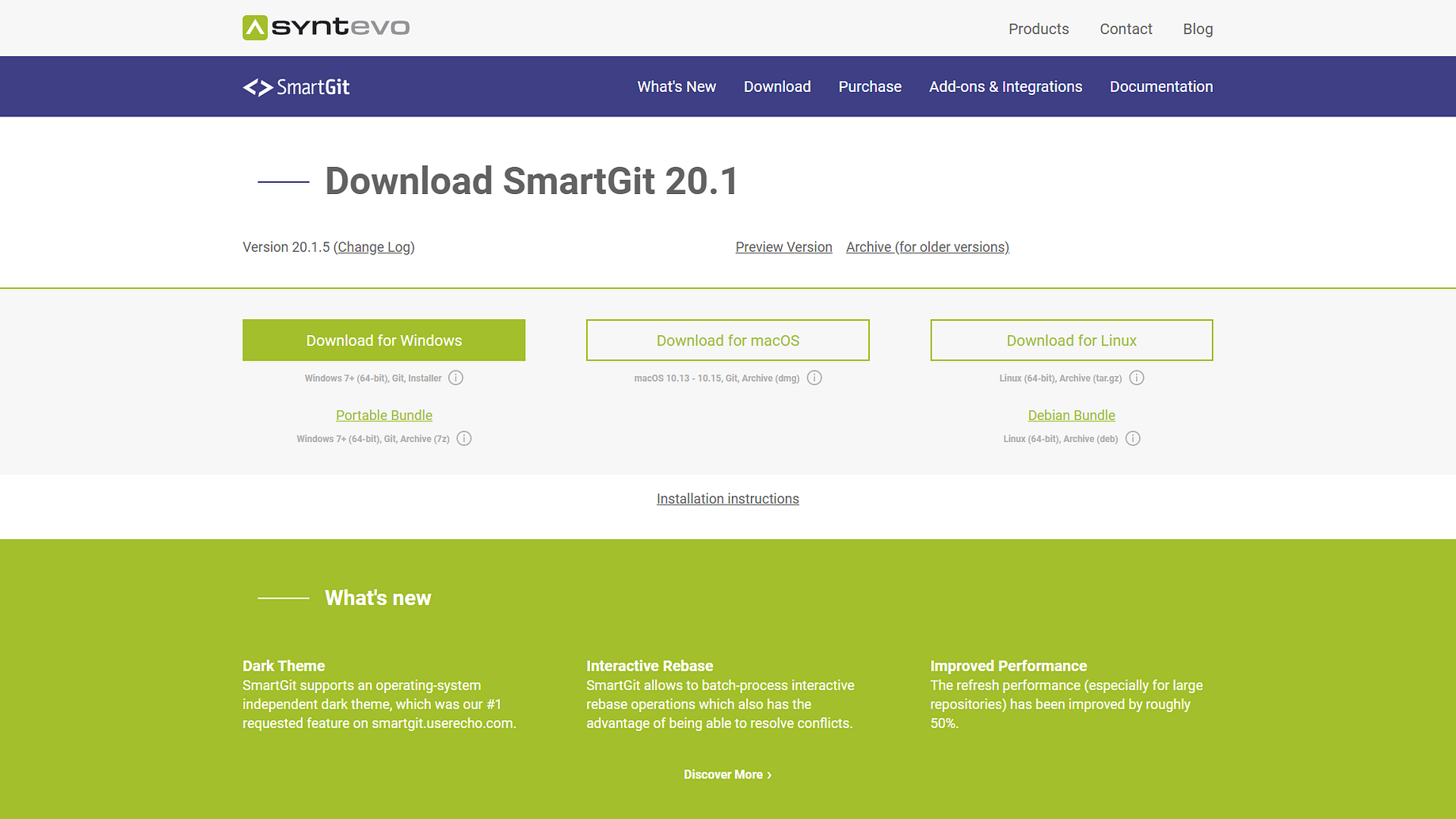The width and height of the screenshot is (1456, 819).
Task: Click Download for macOS button
Action: (728, 341)
